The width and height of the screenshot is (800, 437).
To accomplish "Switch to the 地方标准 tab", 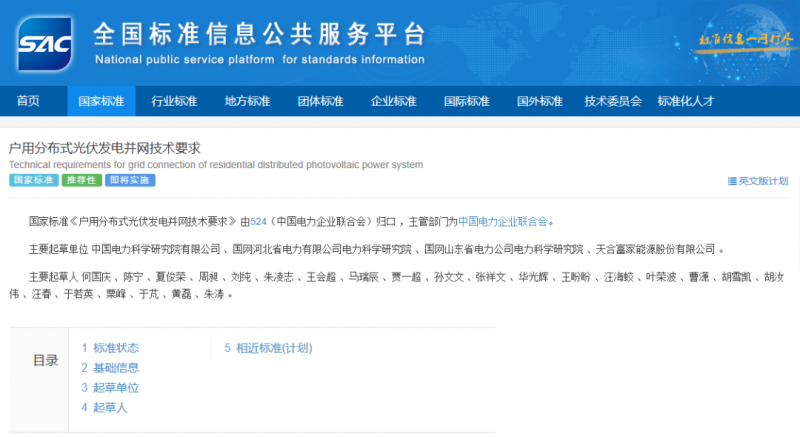I will coord(247,101).
